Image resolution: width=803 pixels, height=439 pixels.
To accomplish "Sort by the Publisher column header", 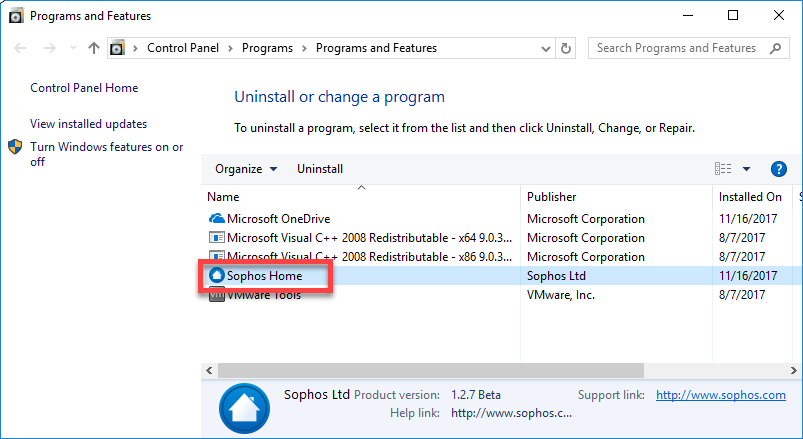I will (x=552, y=197).
